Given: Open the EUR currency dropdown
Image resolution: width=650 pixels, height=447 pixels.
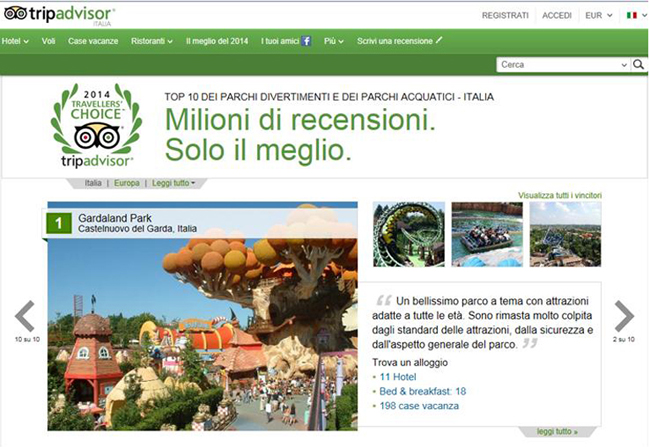Looking at the screenshot, I should click(599, 15).
